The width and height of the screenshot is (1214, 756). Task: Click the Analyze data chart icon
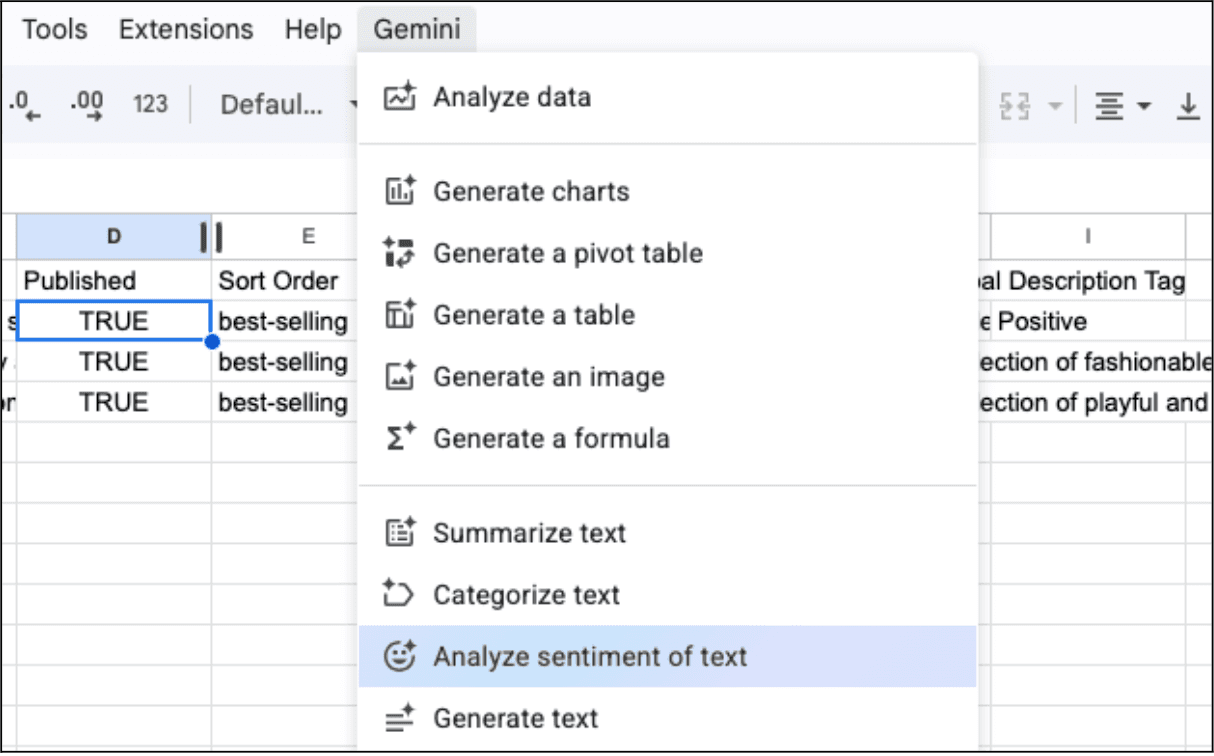(397, 97)
